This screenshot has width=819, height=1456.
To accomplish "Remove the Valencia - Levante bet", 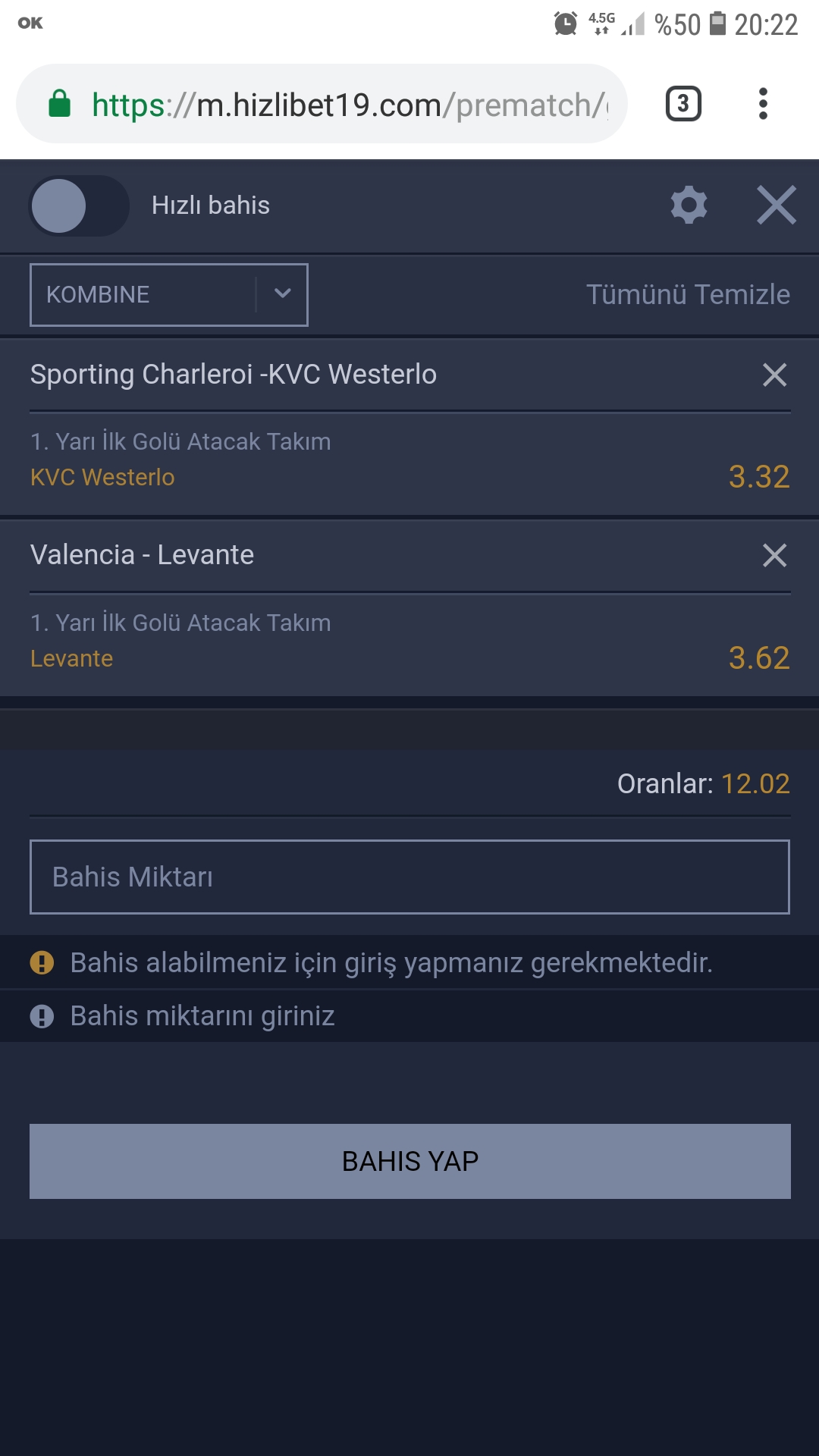I will [x=774, y=555].
